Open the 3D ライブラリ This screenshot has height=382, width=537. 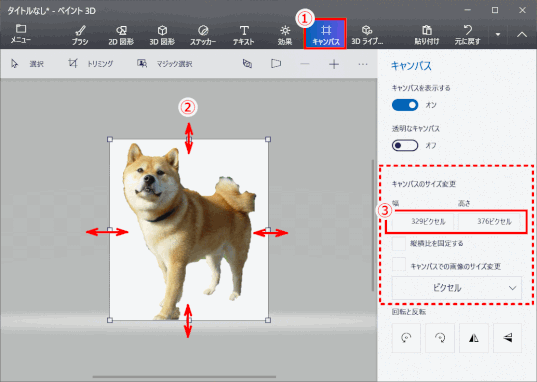coord(367,35)
